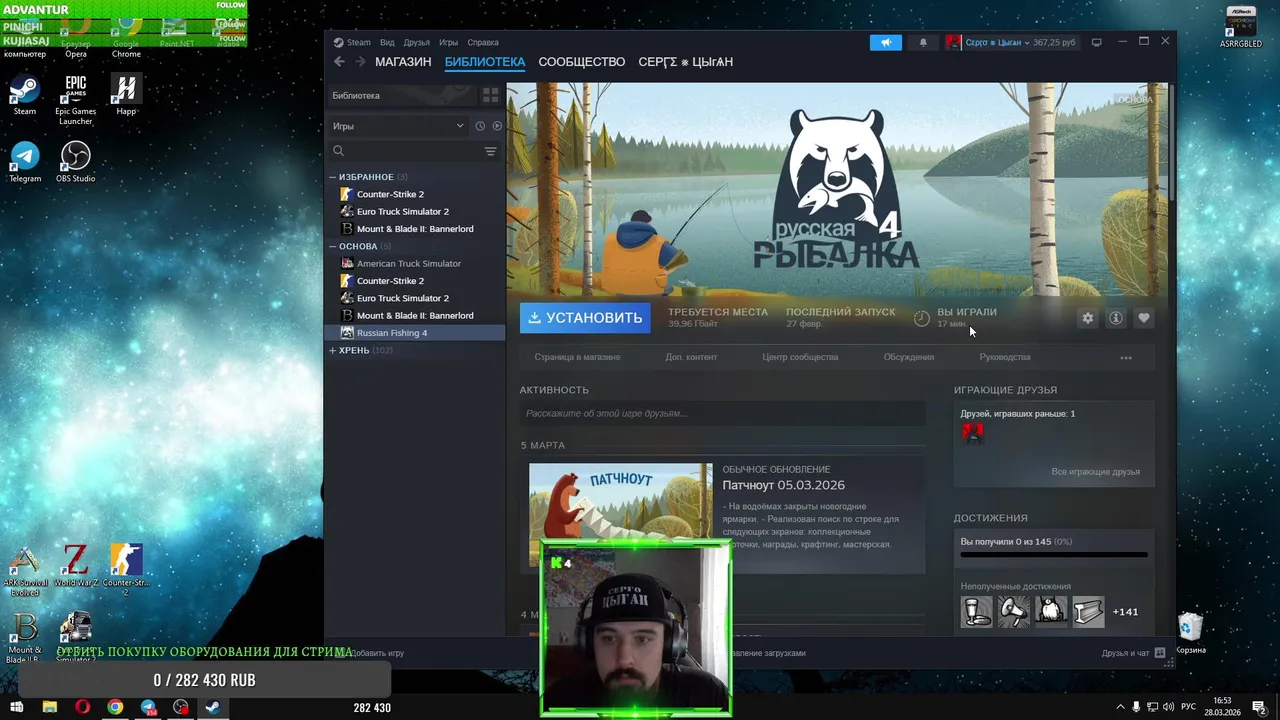This screenshot has height=720, width=1280.
Task: Click the achievements progress bar
Action: 1054,554
